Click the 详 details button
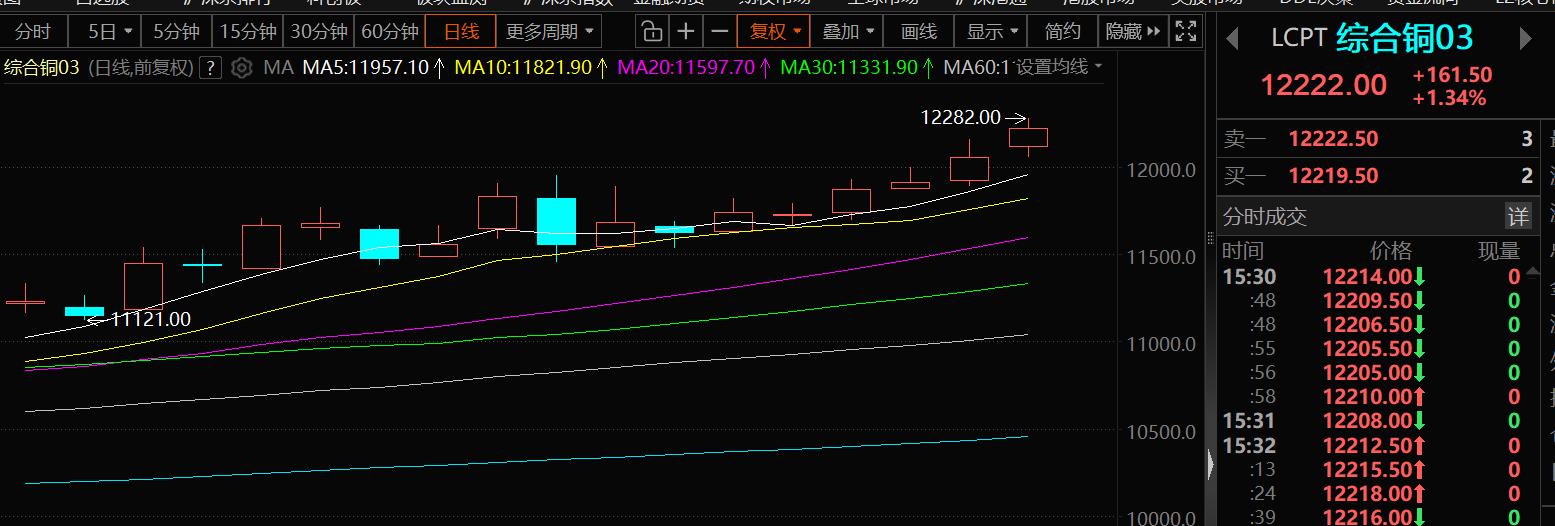The width and height of the screenshot is (1555, 526). (1518, 216)
